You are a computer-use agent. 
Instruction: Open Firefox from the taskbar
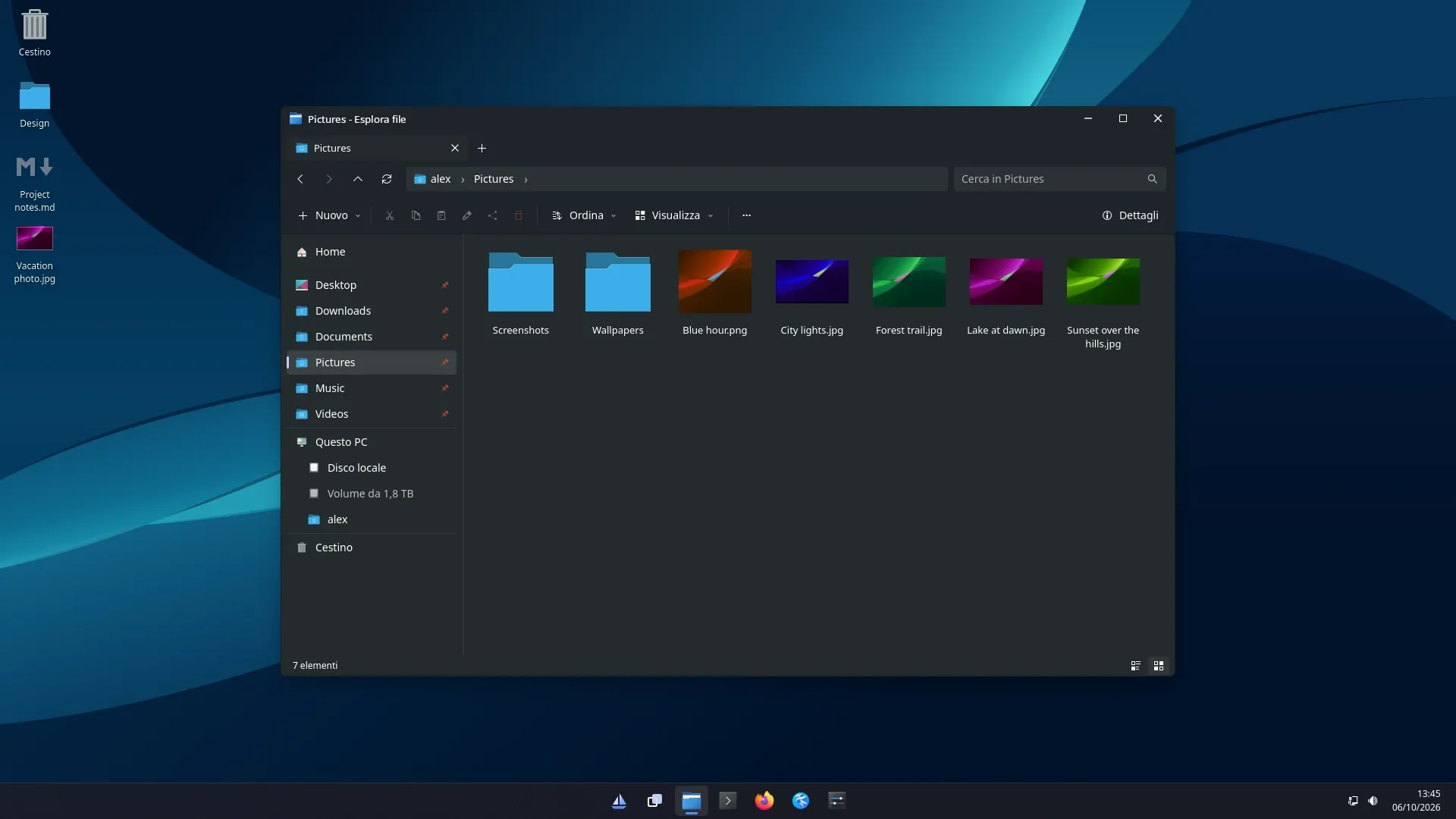point(764,801)
